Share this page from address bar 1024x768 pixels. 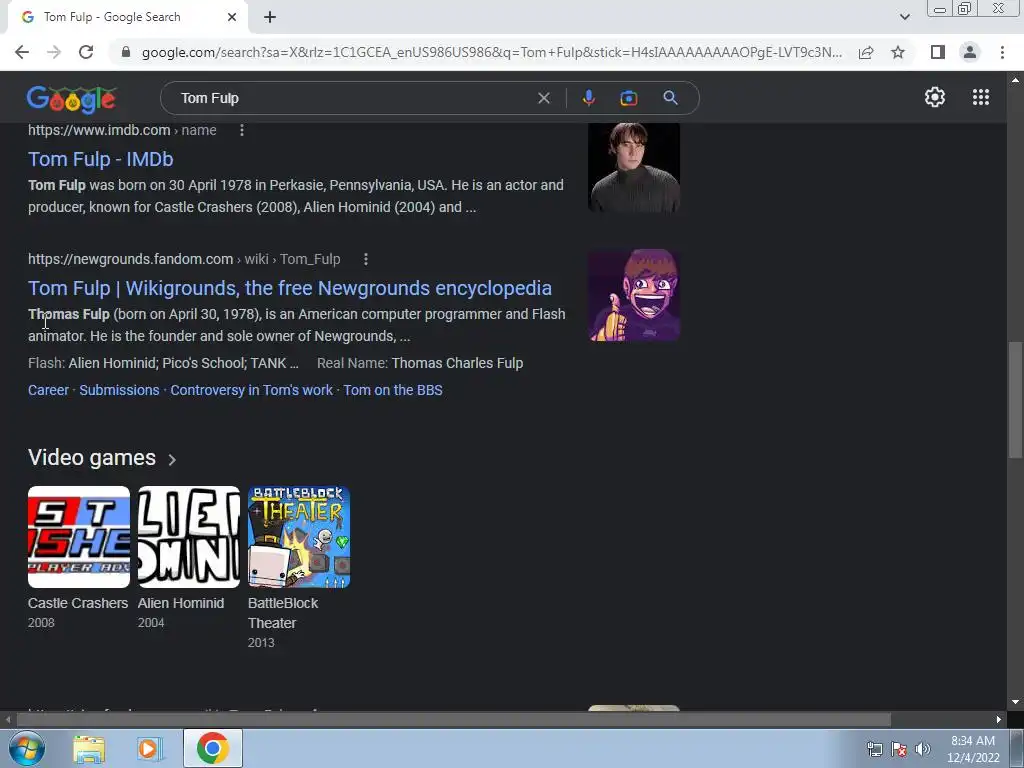[866, 52]
